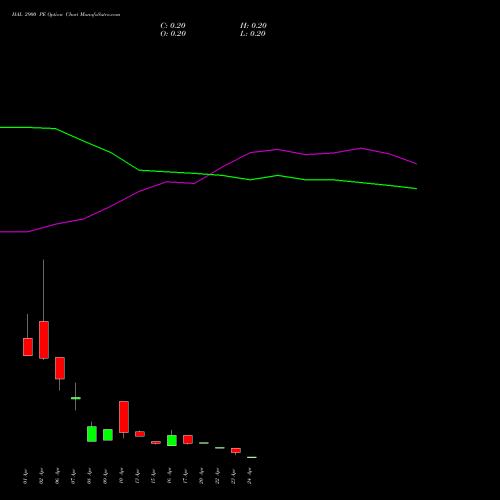Select the 20 Apr date label

[202, 476]
